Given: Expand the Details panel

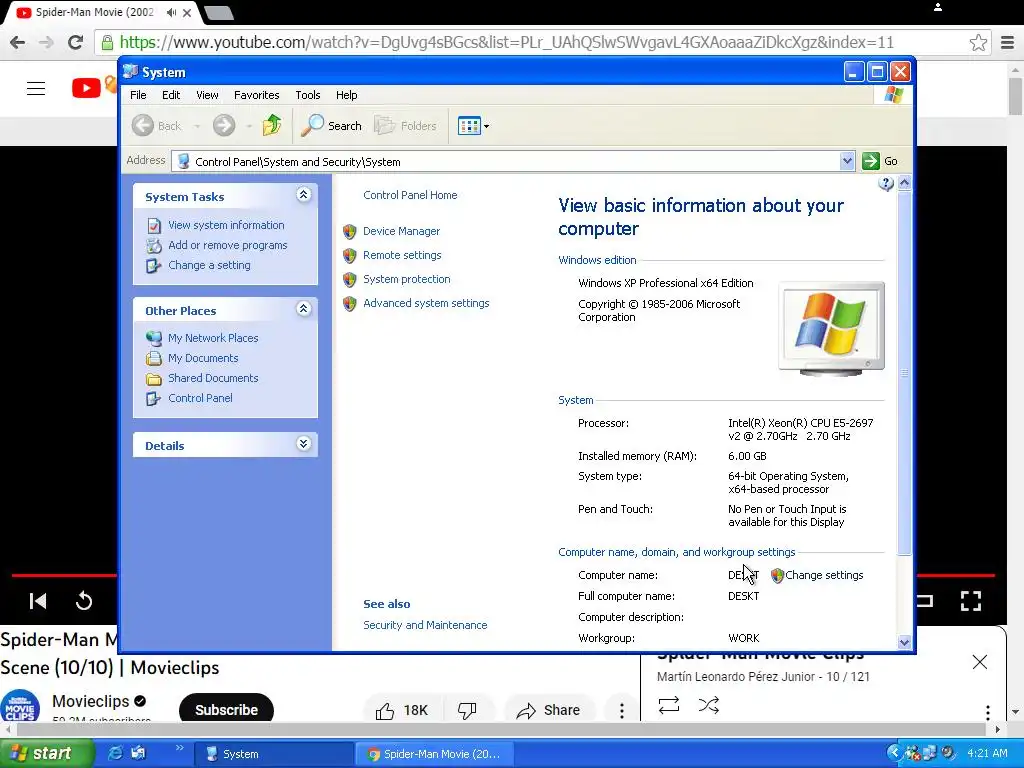Looking at the screenshot, I should (x=304, y=443).
